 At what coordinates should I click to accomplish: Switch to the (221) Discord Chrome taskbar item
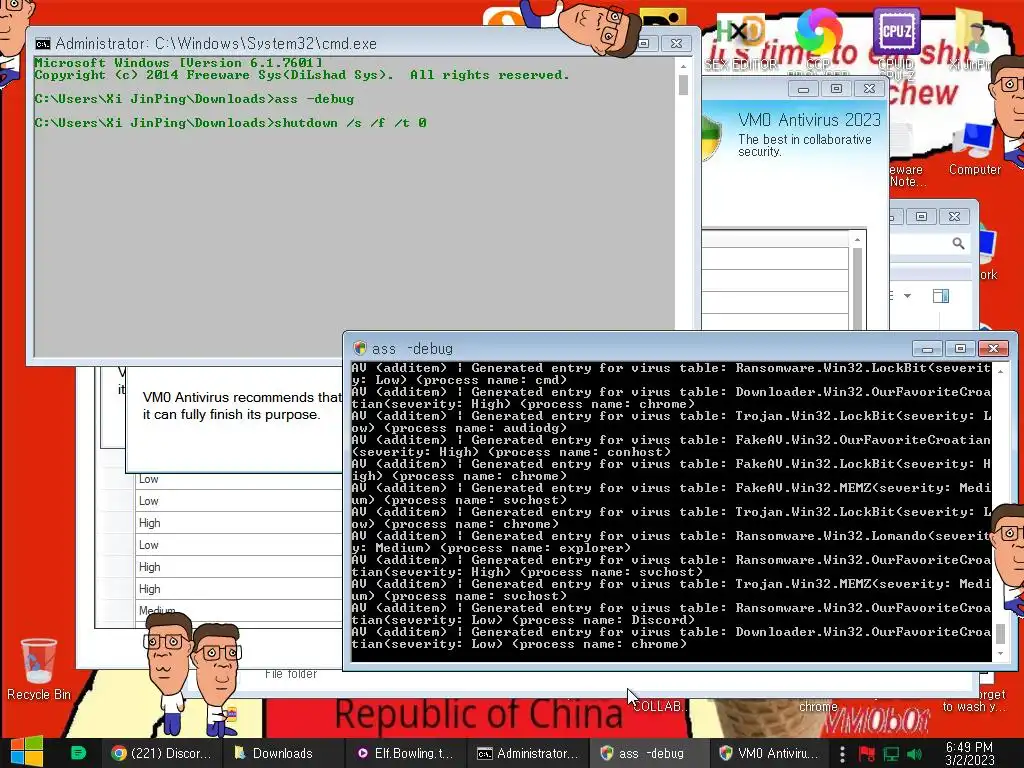[161, 753]
